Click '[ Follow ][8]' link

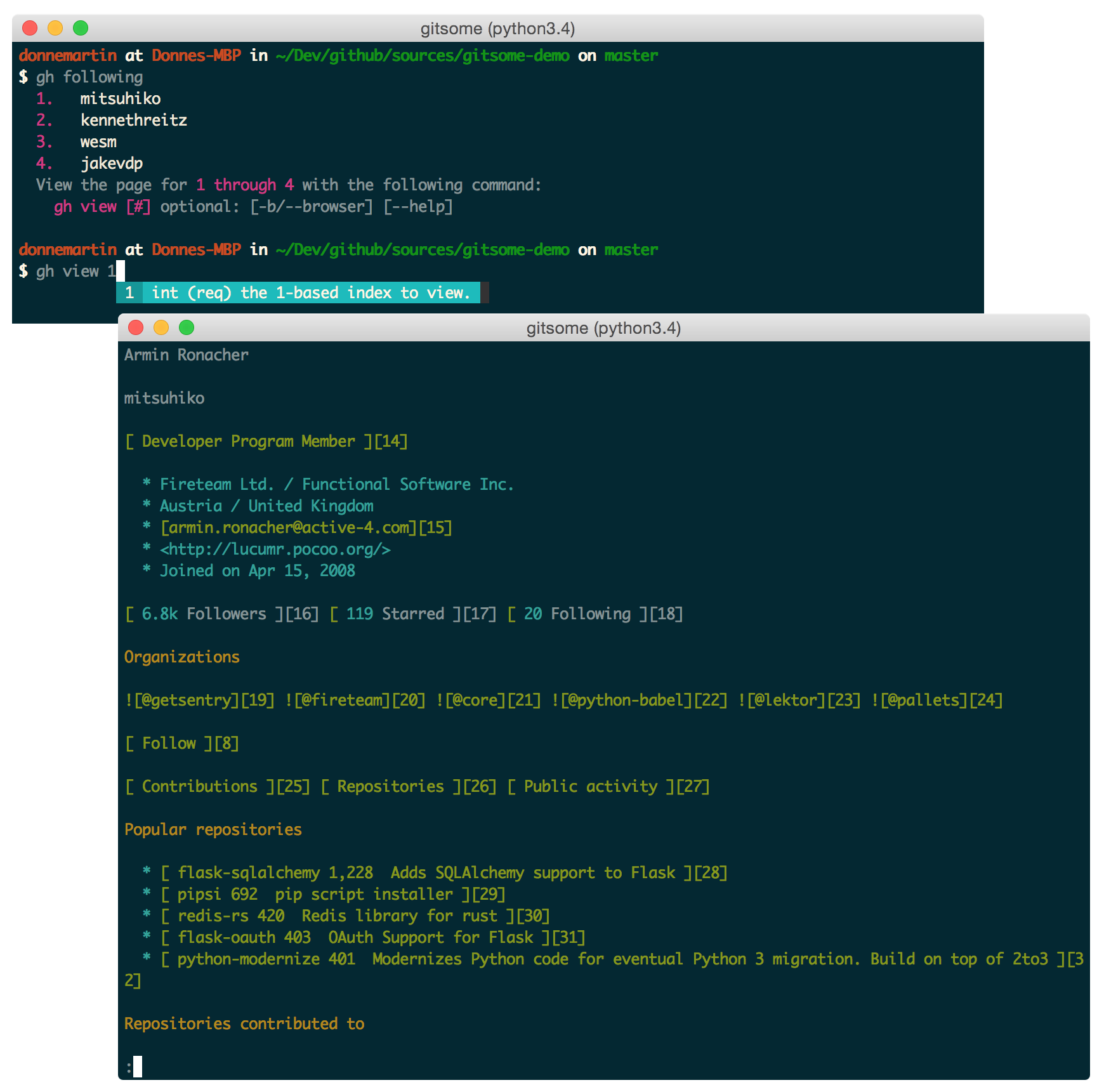point(182,743)
